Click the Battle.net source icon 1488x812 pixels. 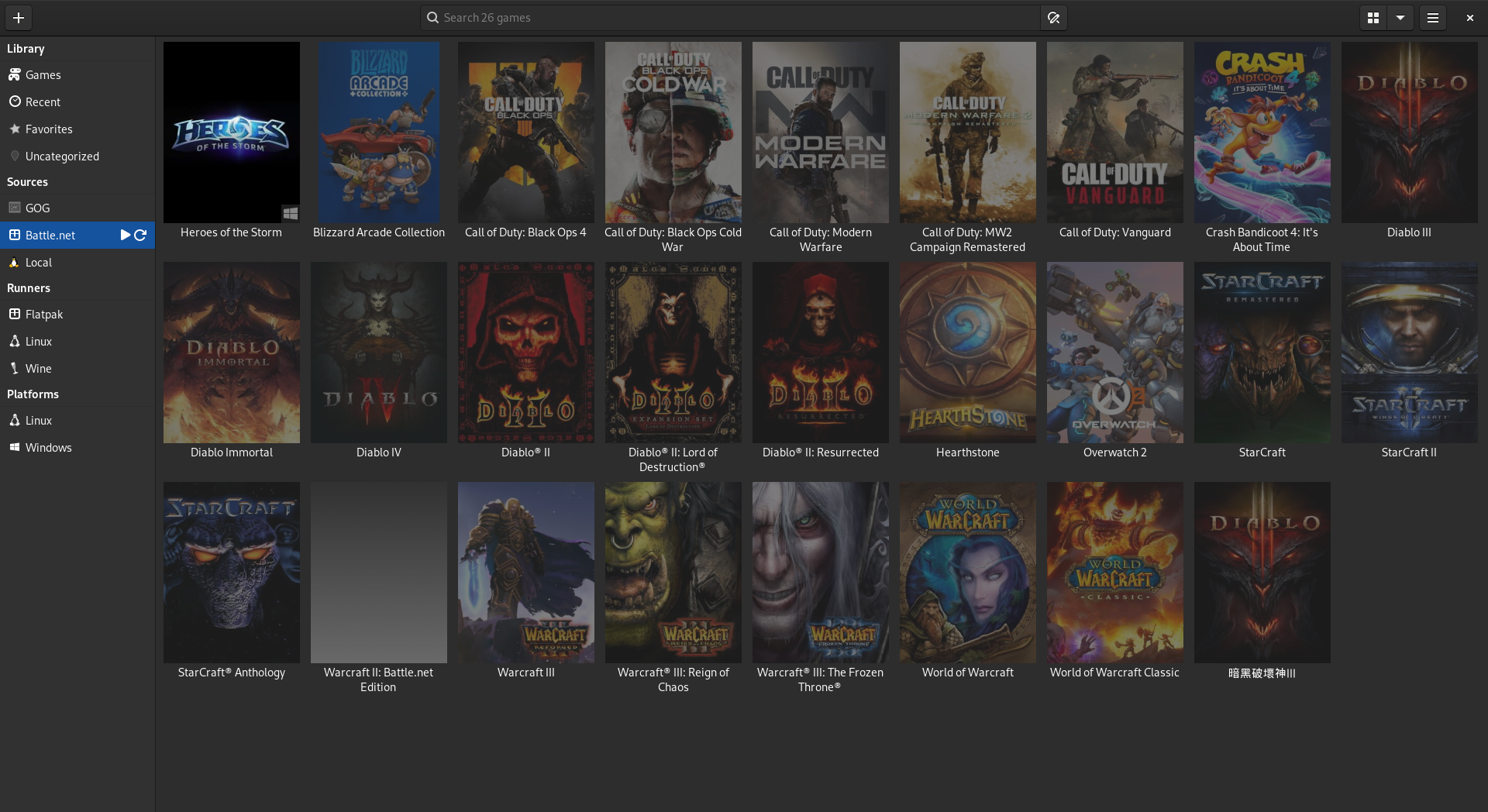click(14, 235)
